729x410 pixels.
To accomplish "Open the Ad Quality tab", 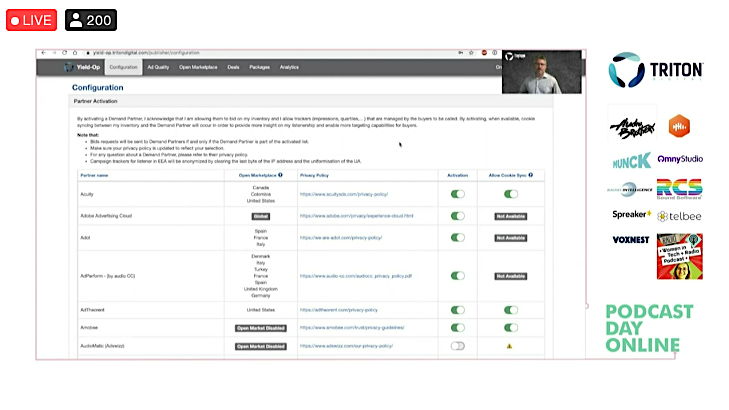I will coord(158,67).
